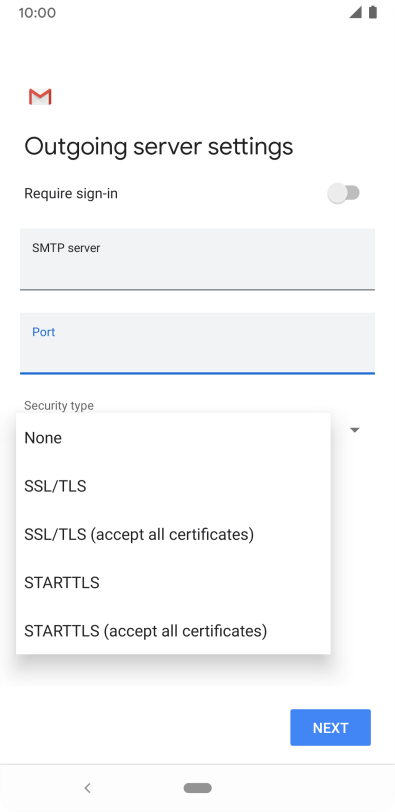Toggle the Require sign-in switch

(344, 193)
